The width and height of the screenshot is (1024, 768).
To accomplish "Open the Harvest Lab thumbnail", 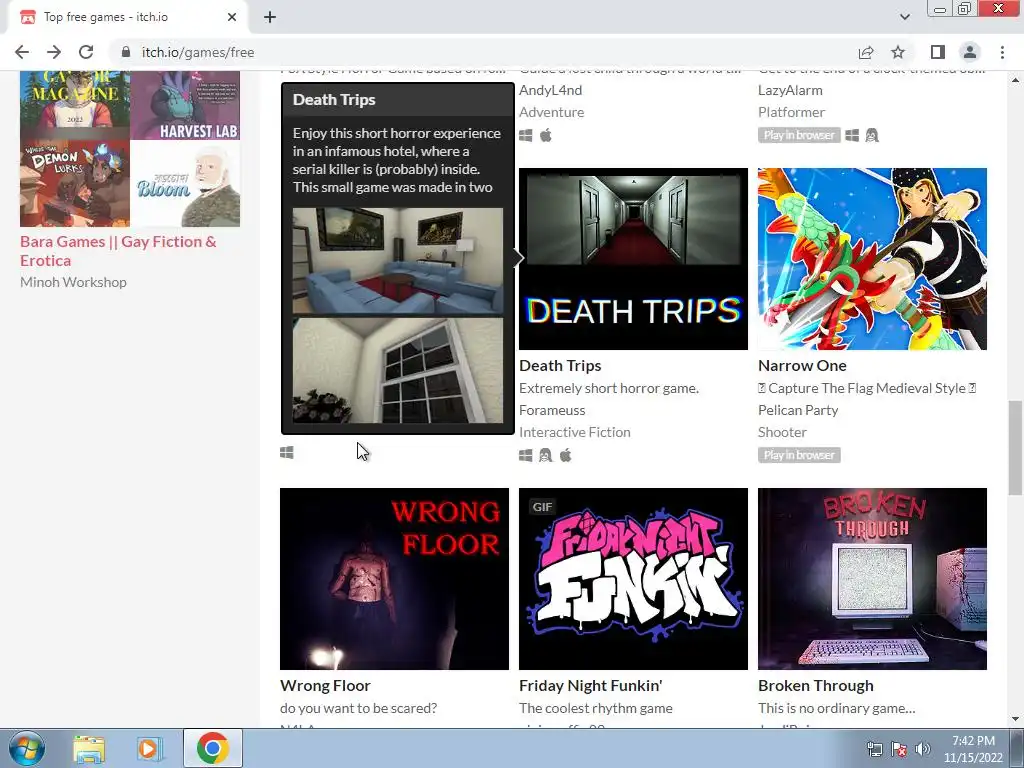I will pos(185,104).
